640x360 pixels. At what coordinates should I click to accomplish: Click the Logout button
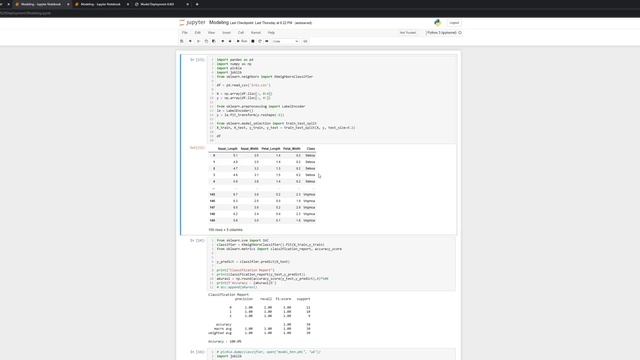point(454,23)
